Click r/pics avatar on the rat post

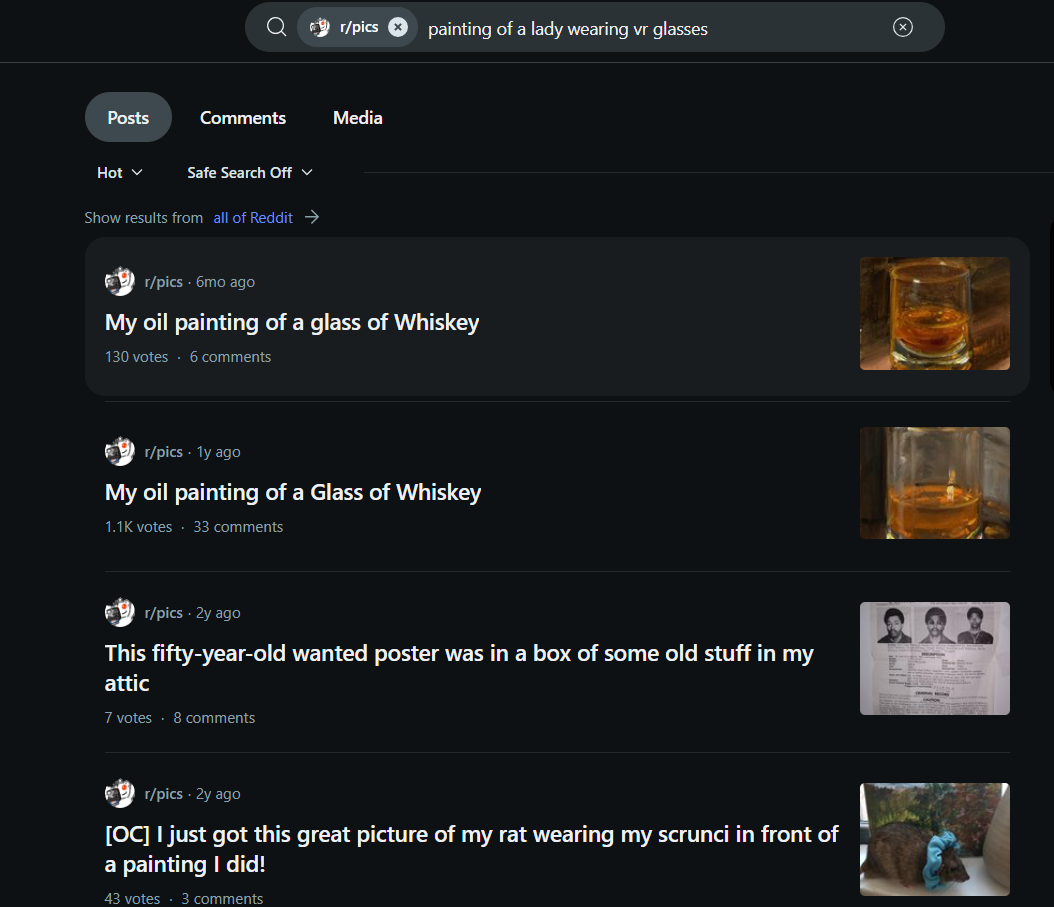(x=120, y=794)
